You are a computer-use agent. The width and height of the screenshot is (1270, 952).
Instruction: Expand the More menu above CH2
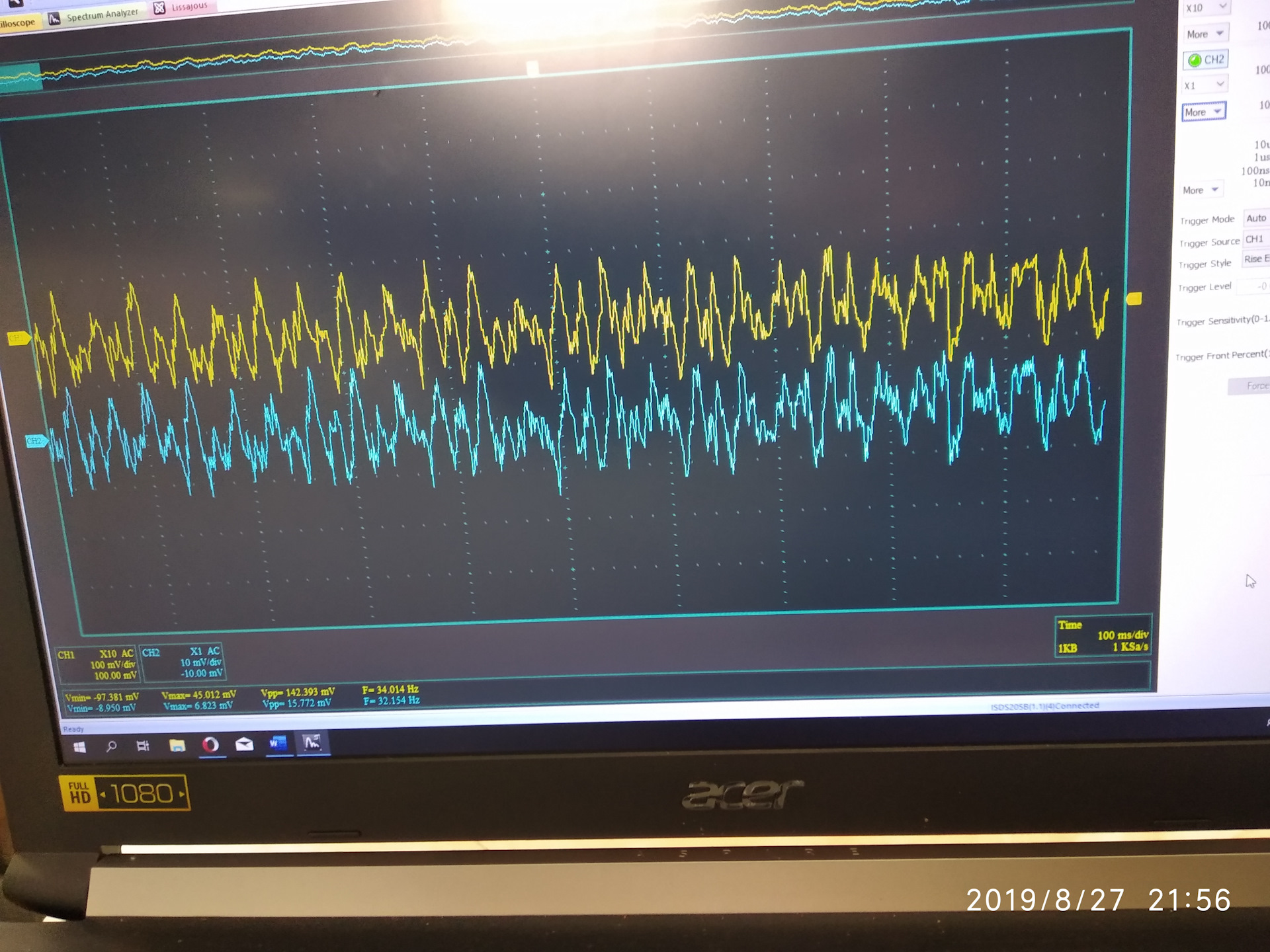click(x=1206, y=34)
